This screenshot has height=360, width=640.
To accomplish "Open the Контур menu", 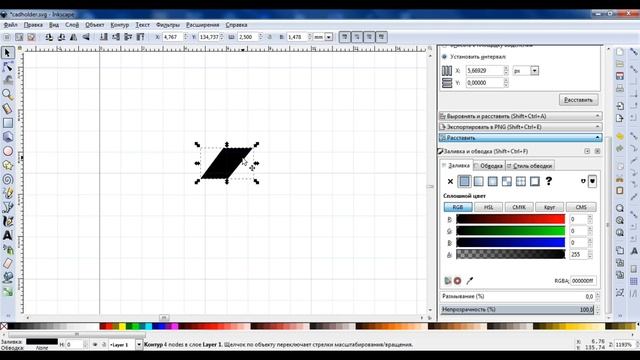I will 120,25.
